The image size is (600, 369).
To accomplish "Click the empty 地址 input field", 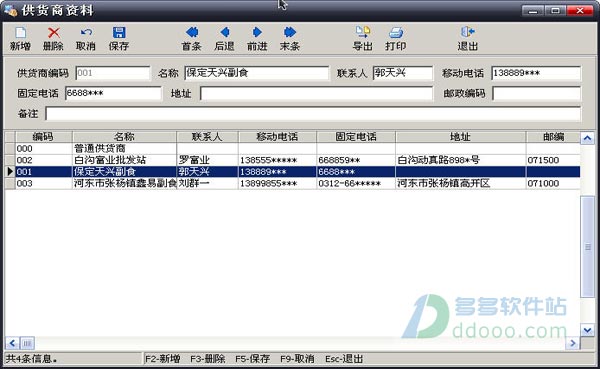I will 316,93.
